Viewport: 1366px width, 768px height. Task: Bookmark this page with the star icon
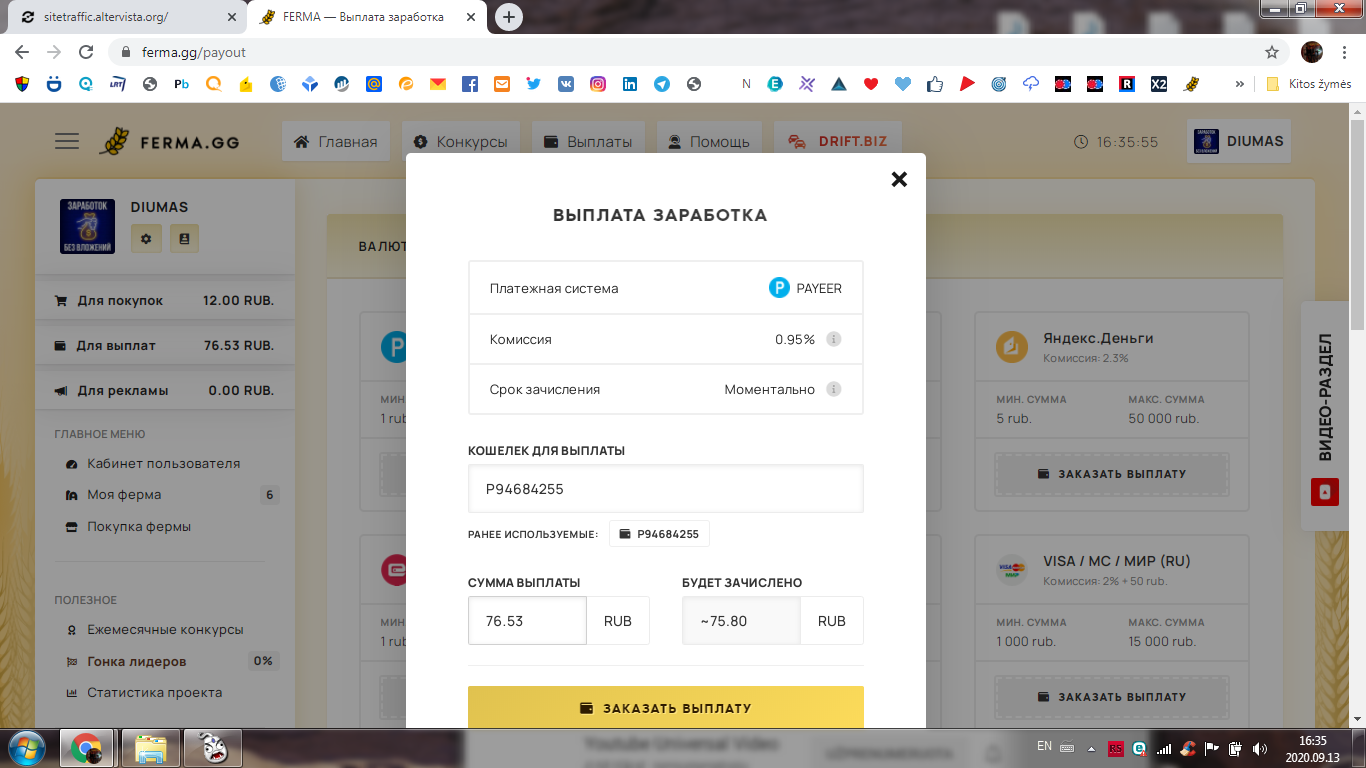pyautogui.click(x=1272, y=52)
